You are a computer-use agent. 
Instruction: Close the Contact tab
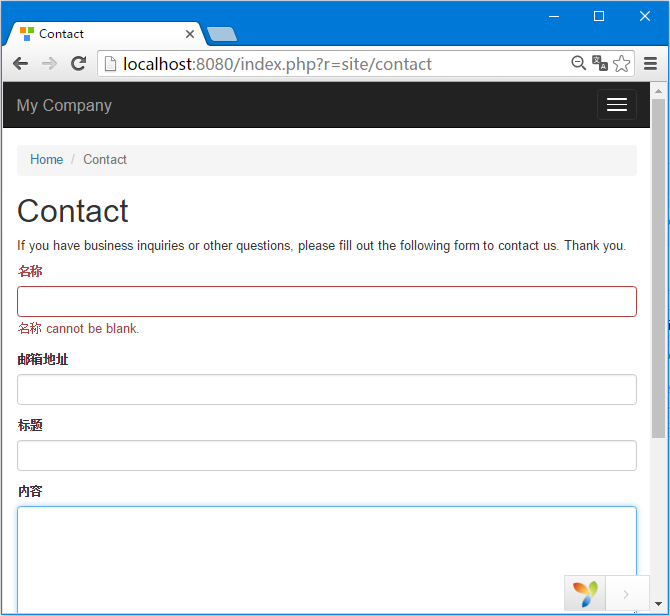[190, 34]
